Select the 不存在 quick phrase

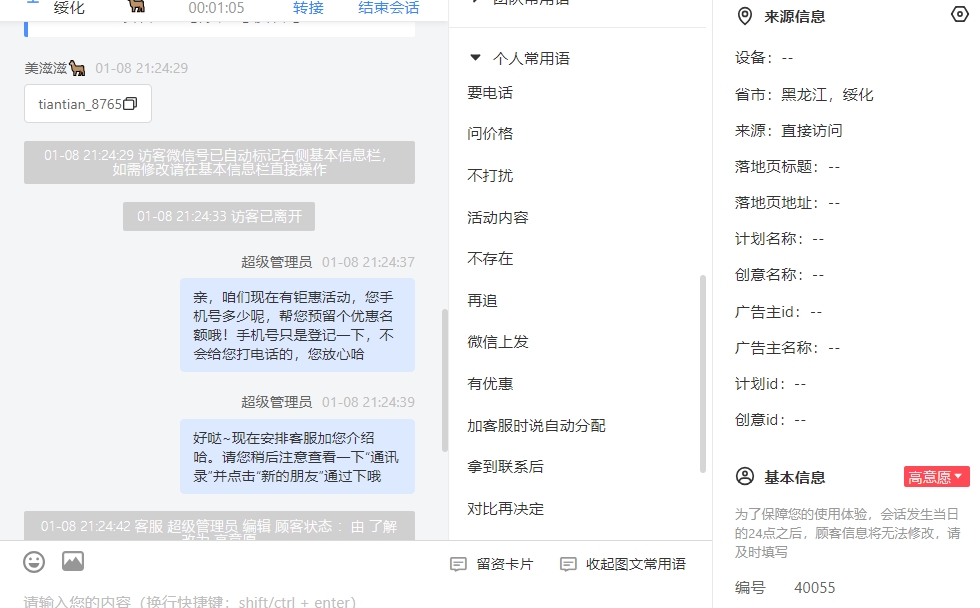pyautogui.click(x=490, y=259)
